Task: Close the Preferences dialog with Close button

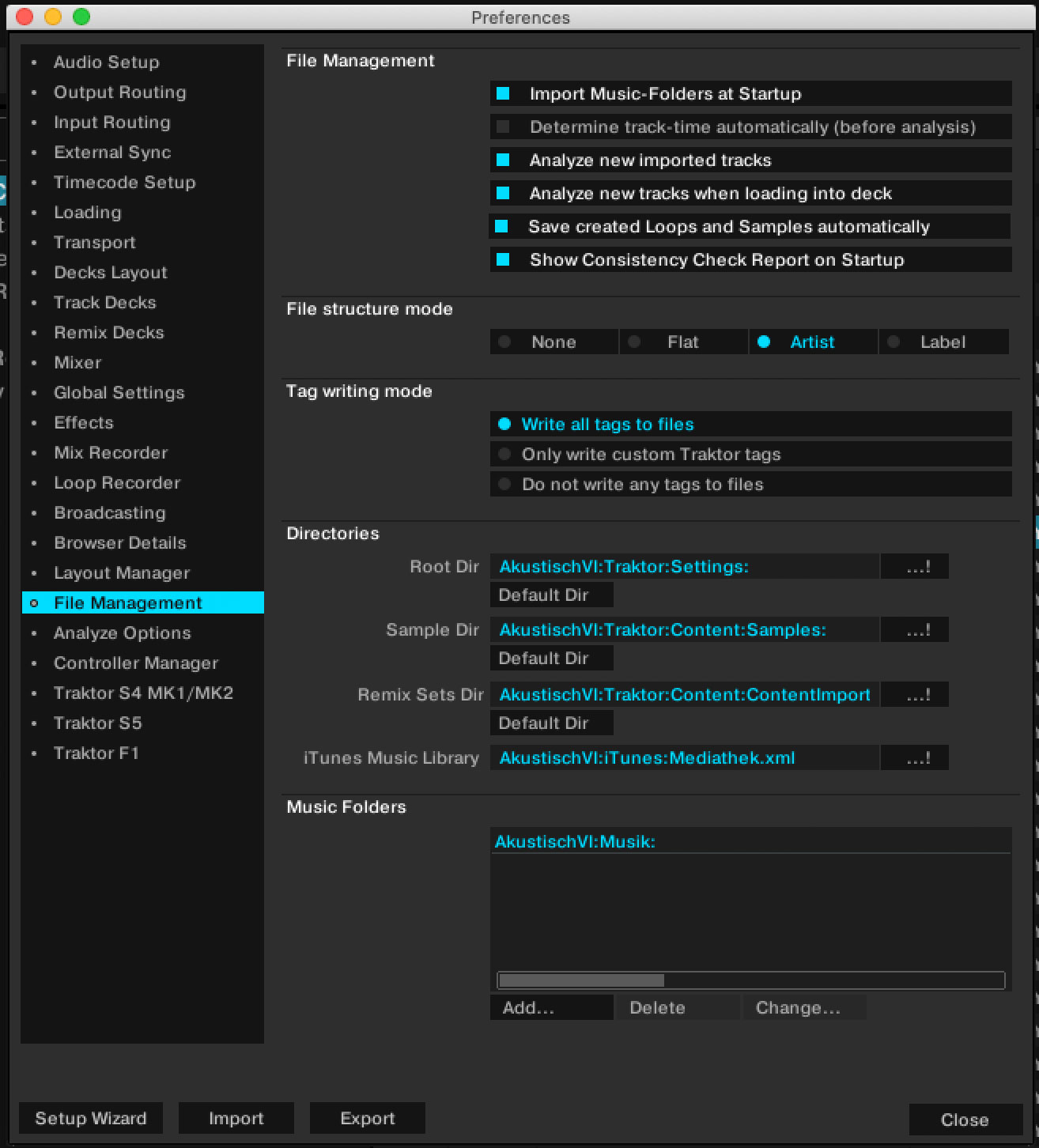Action: pos(965,1120)
